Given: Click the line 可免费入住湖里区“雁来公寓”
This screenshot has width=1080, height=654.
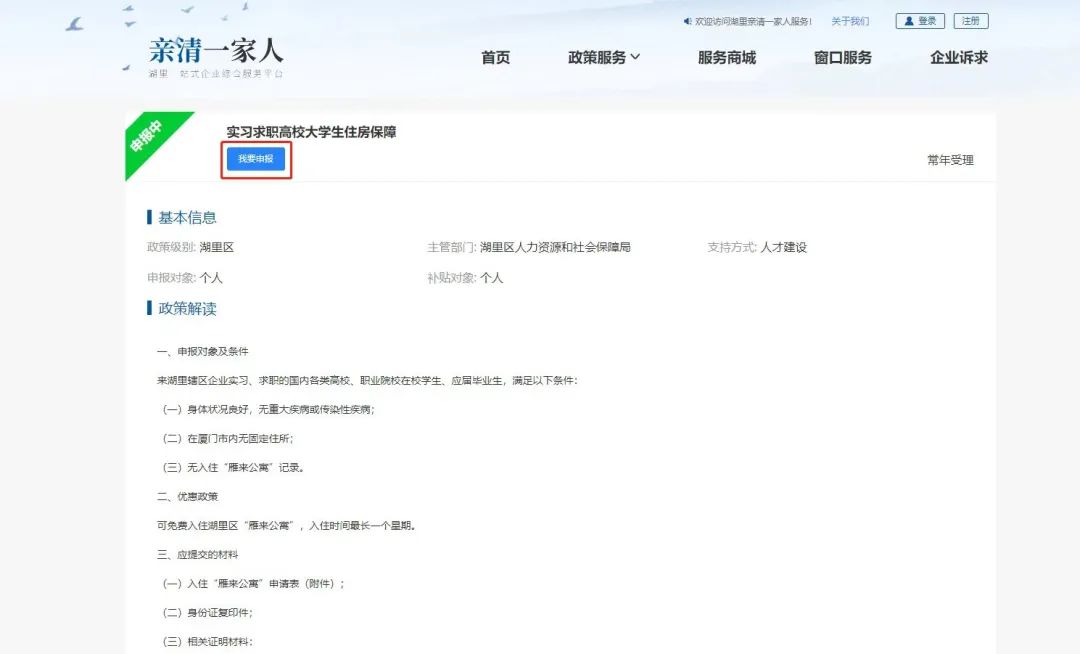Looking at the screenshot, I should tap(286, 525).
